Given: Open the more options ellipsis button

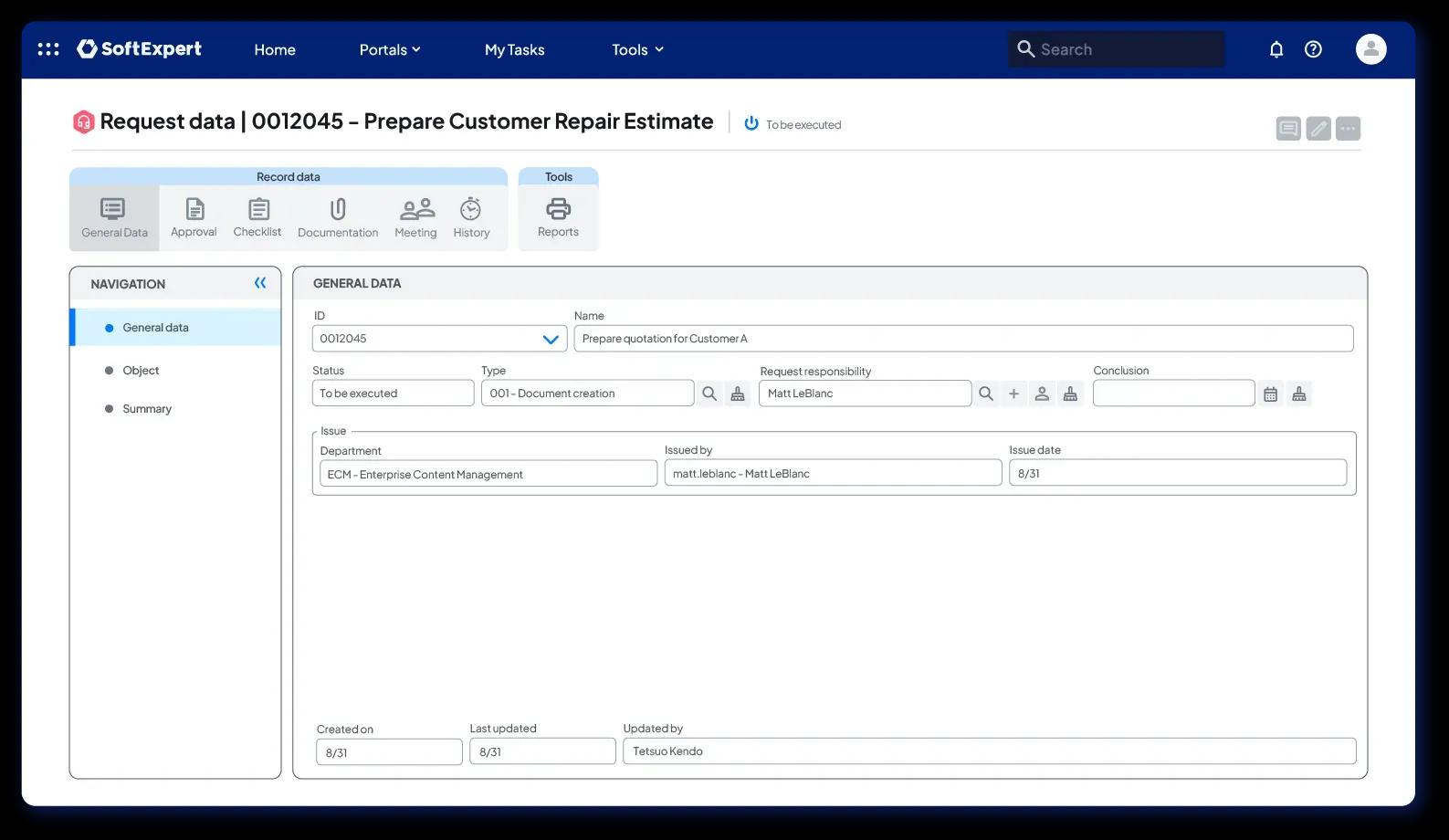Looking at the screenshot, I should click(1348, 129).
